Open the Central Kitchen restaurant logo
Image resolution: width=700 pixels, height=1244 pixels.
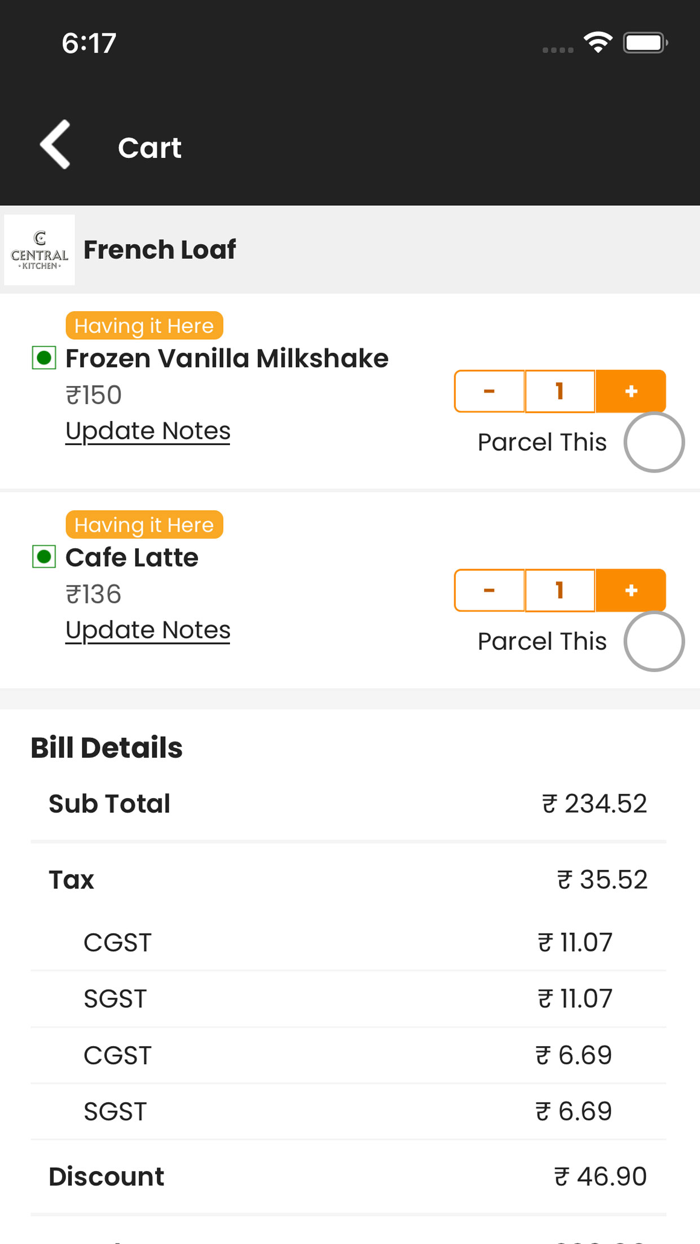(x=39, y=249)
